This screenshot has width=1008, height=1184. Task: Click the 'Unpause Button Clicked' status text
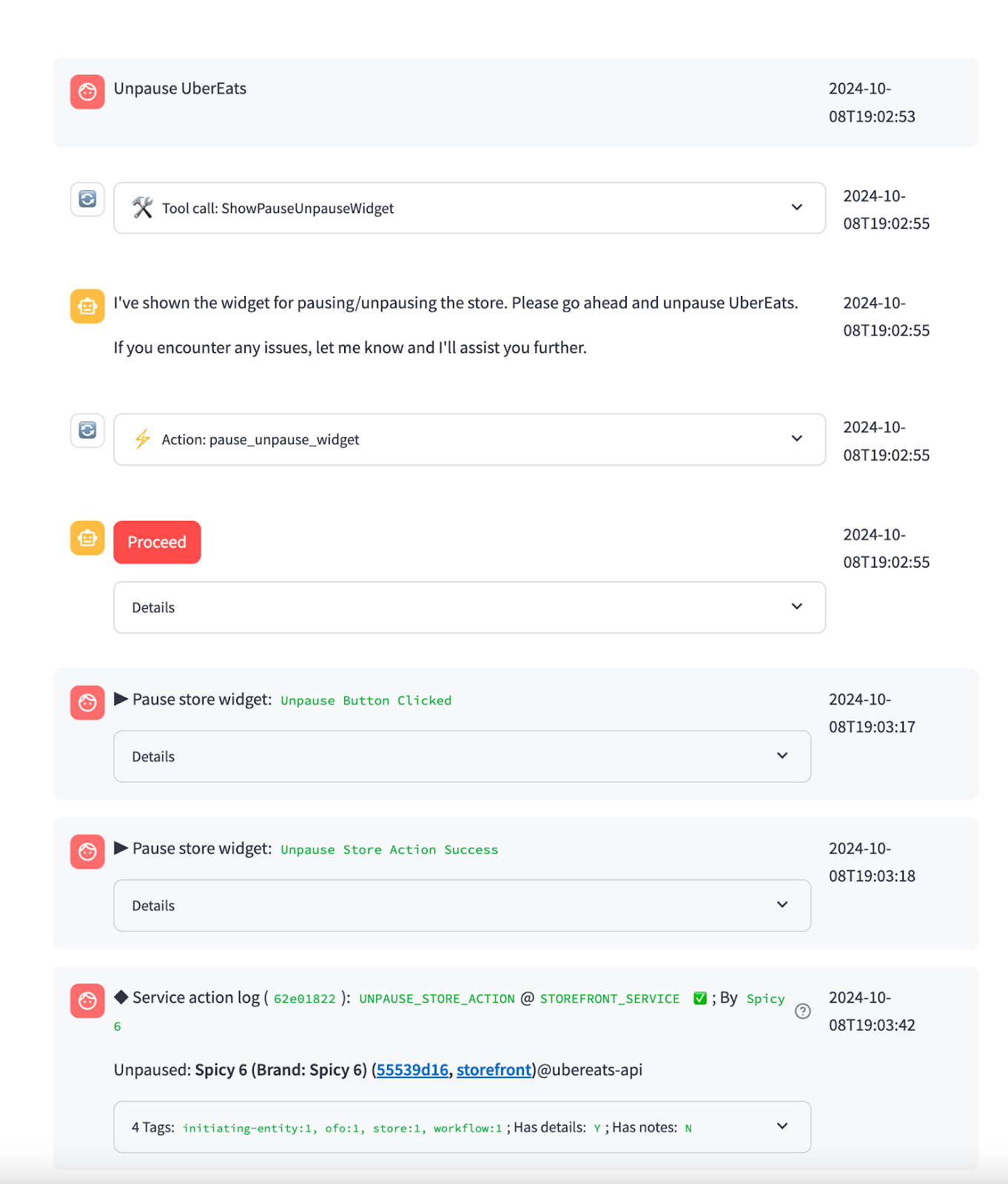[366, 701]
